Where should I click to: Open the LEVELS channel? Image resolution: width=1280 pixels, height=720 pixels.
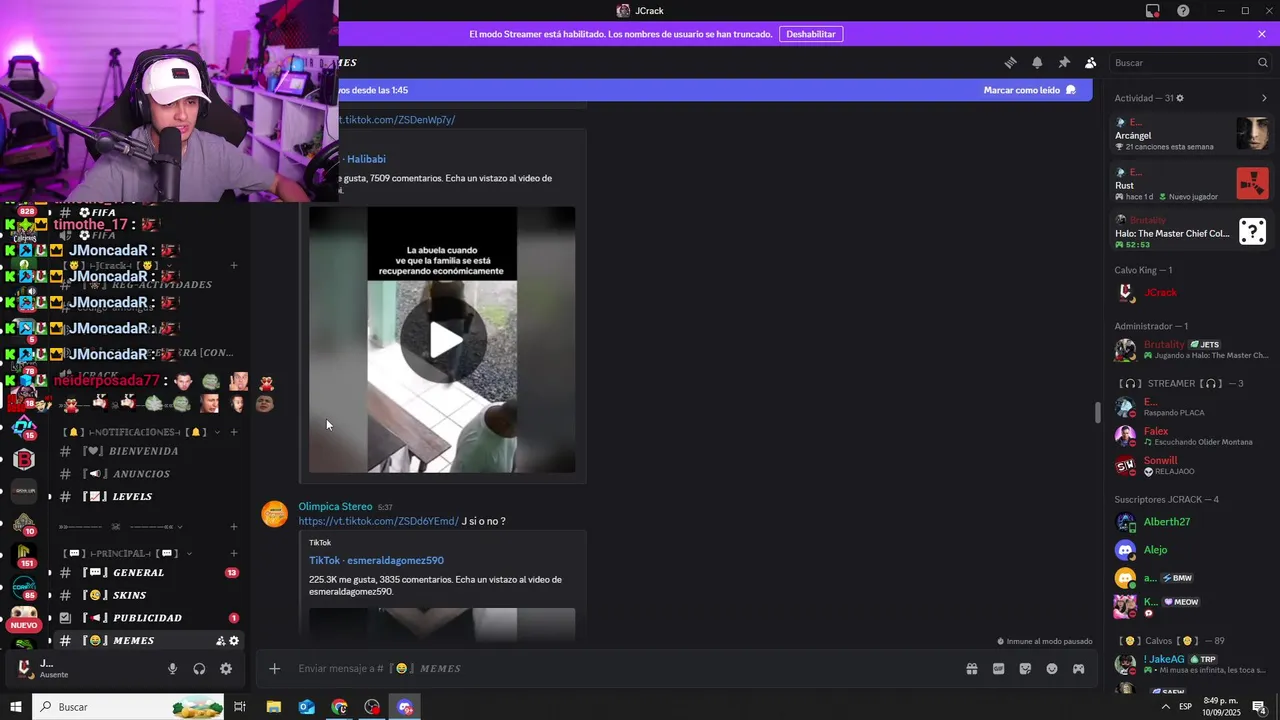148,496
